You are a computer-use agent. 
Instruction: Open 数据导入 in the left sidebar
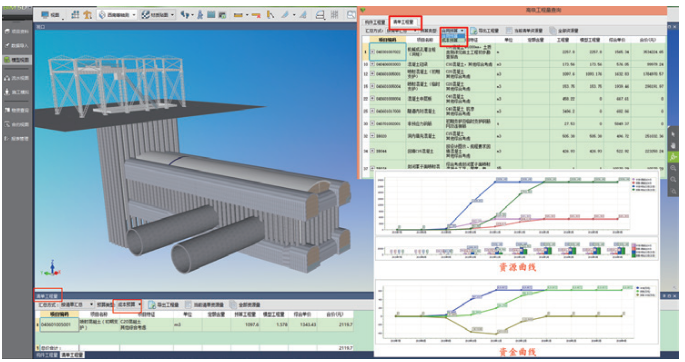click(17, 45)
